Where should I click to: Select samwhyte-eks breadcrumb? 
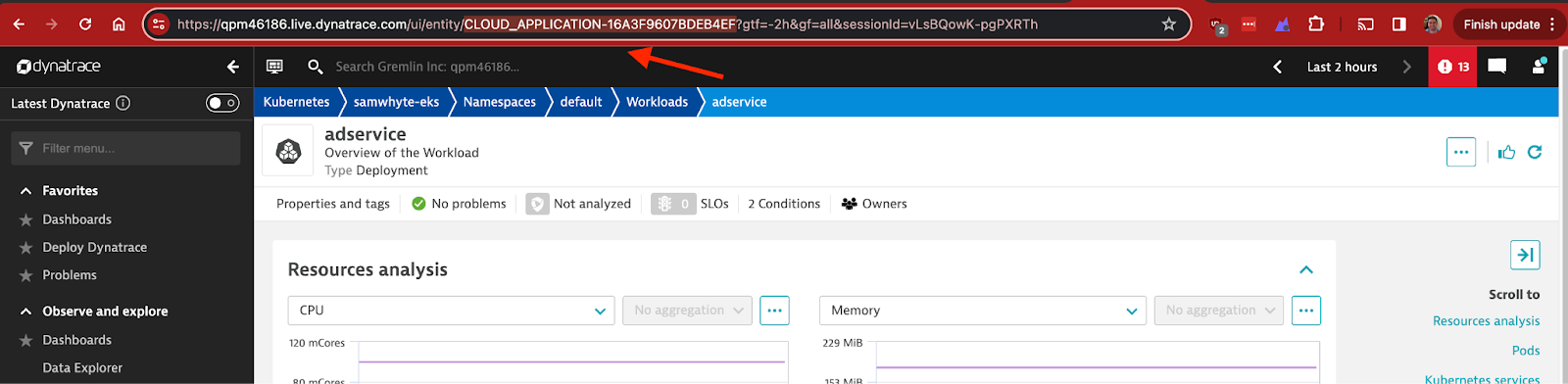tap(396, 102)
